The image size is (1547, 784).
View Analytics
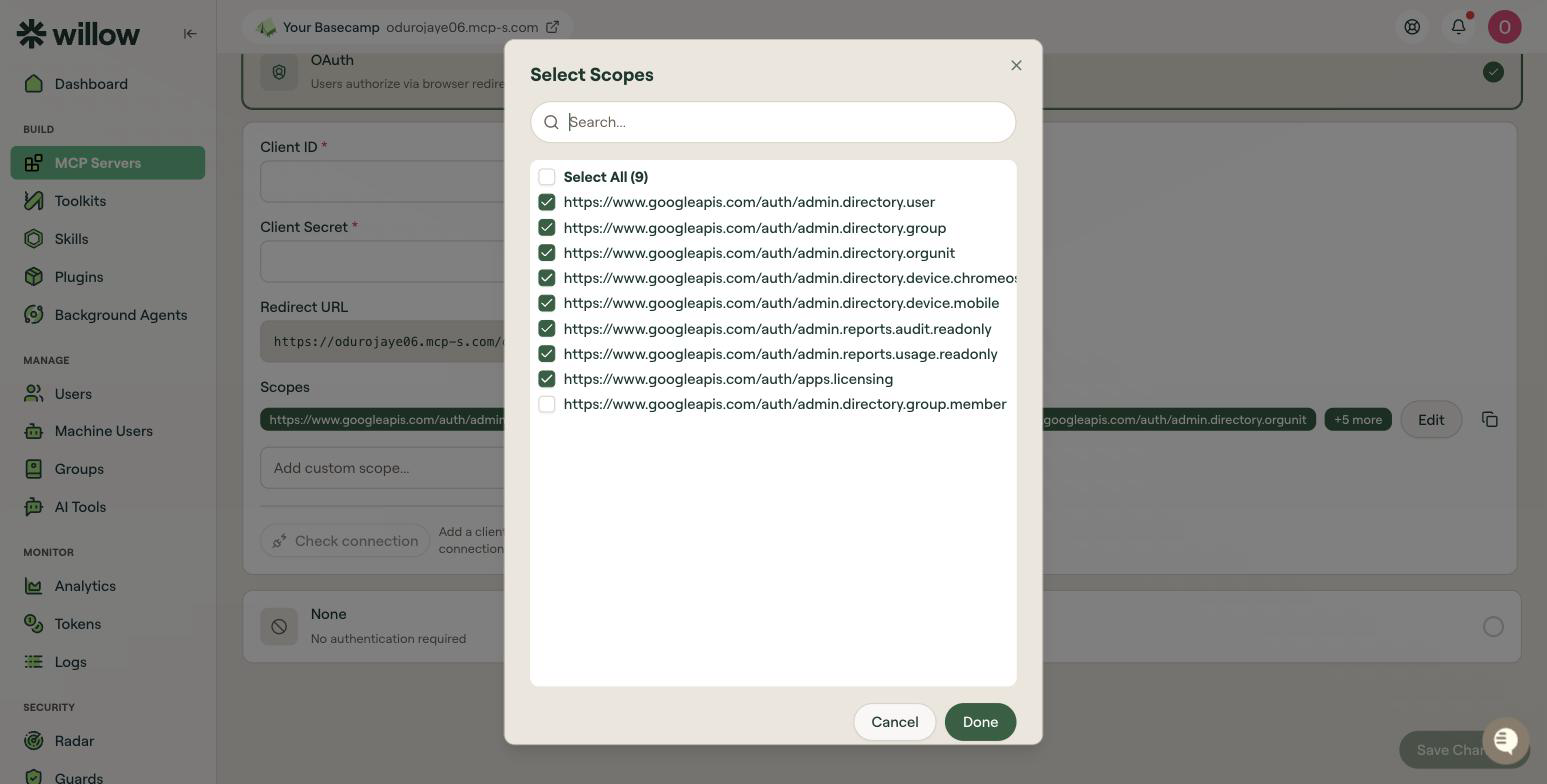(108, 586)
